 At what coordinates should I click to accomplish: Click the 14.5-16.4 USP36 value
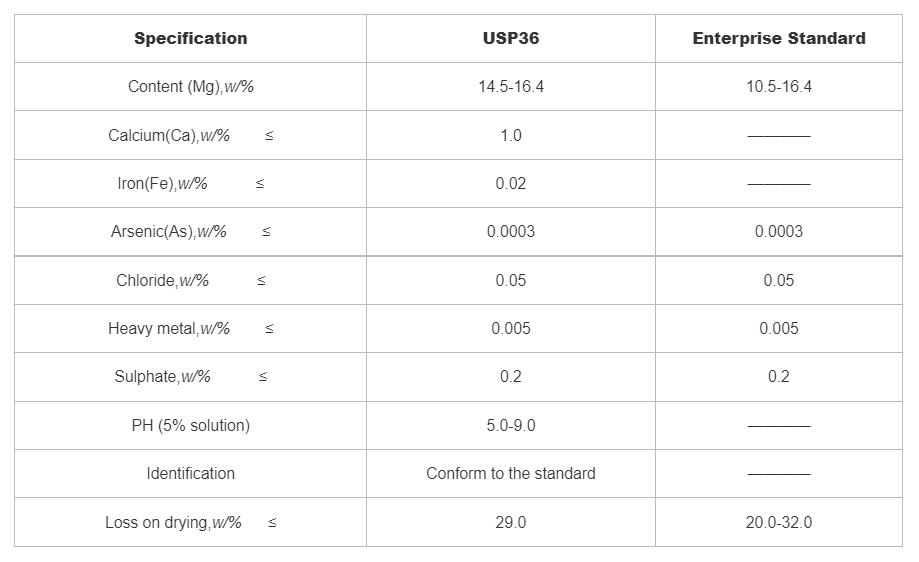click(510, 87)
